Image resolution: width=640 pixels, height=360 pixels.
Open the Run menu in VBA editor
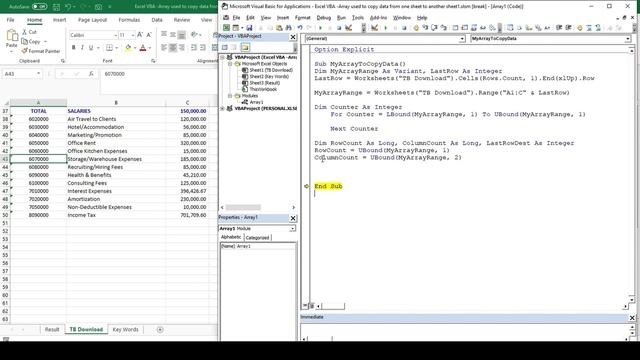click(x=341, y=18)
